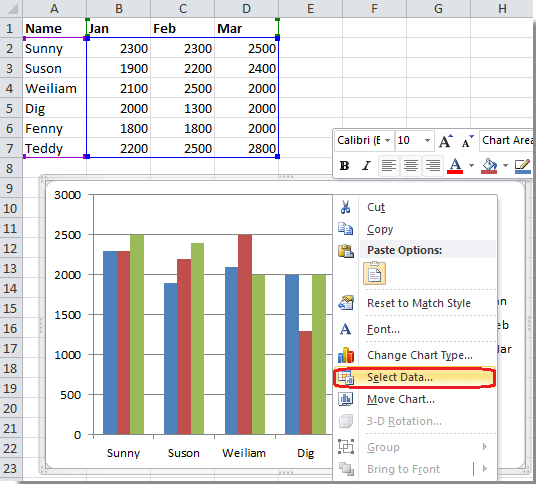
Task: Click the Cut scissors icon
Action: pyautogui.click(x=345, y=207)
